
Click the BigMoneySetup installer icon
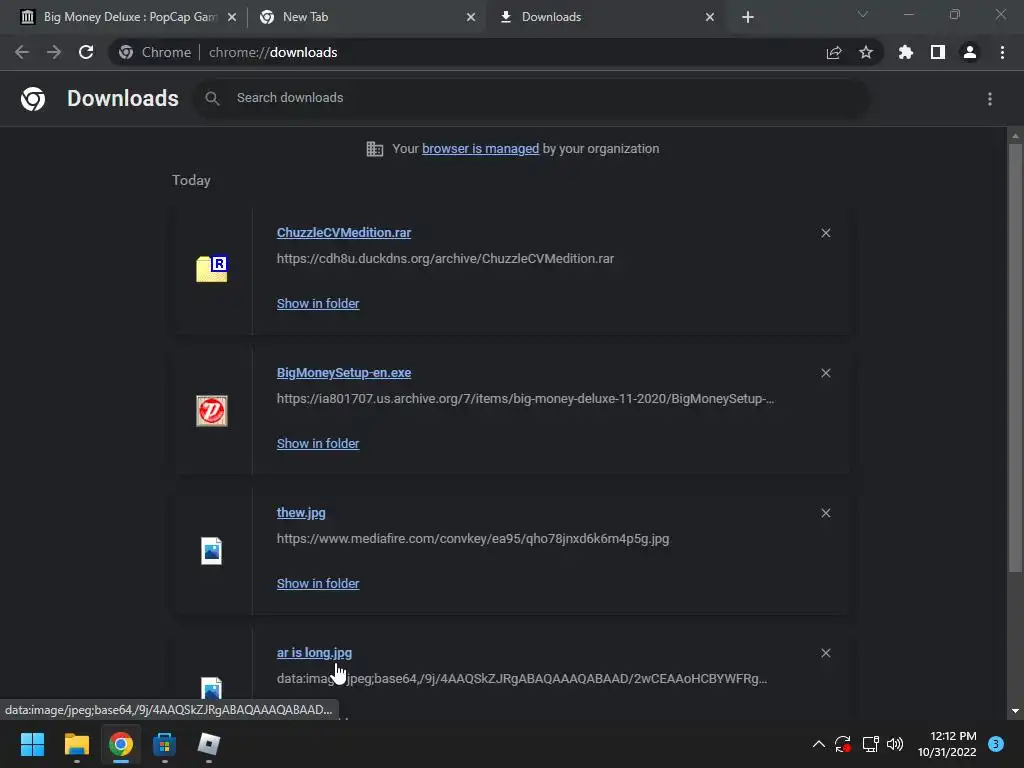coord(212,411)
